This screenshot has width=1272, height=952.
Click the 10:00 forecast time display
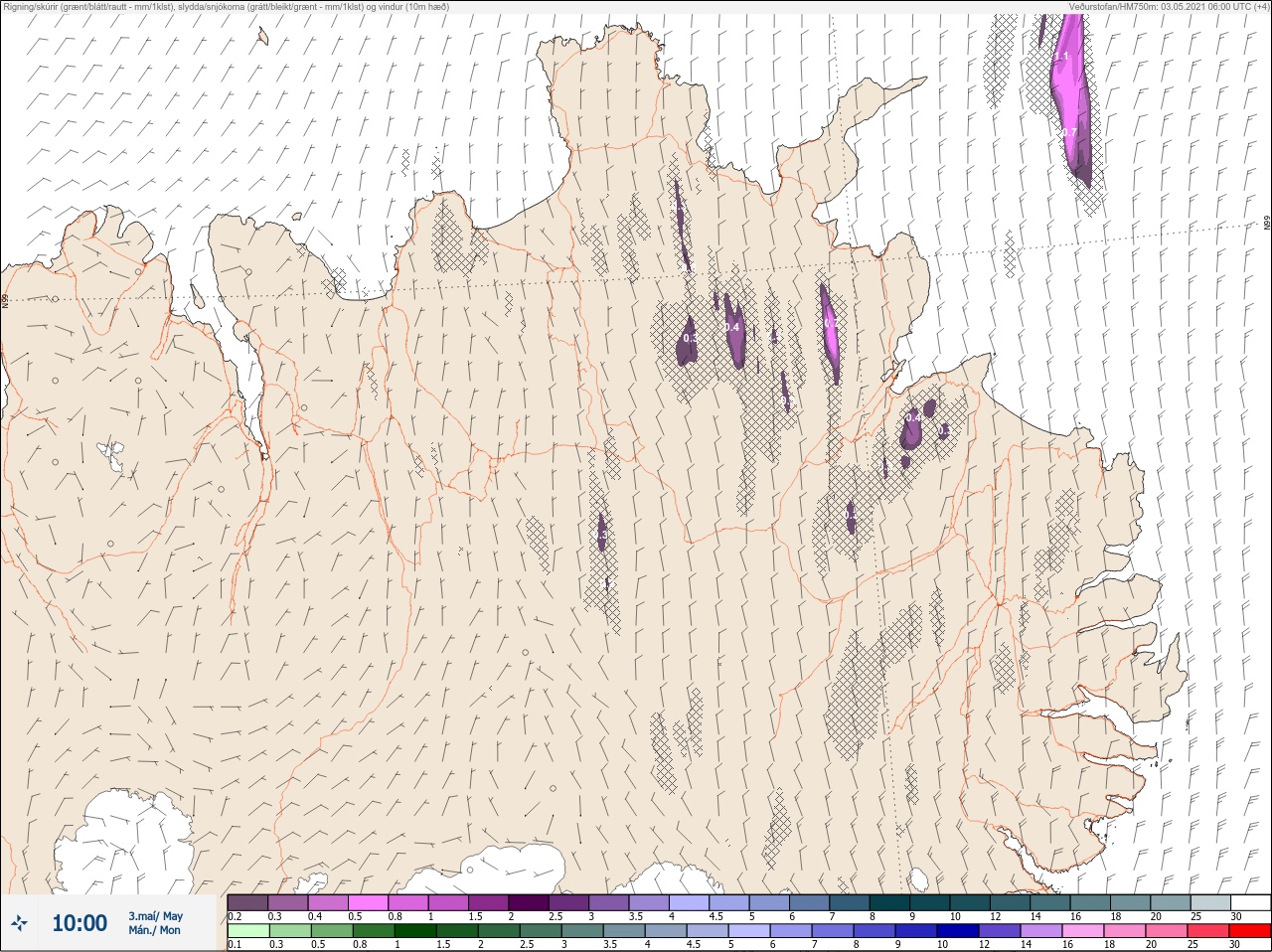click(79, 923)
